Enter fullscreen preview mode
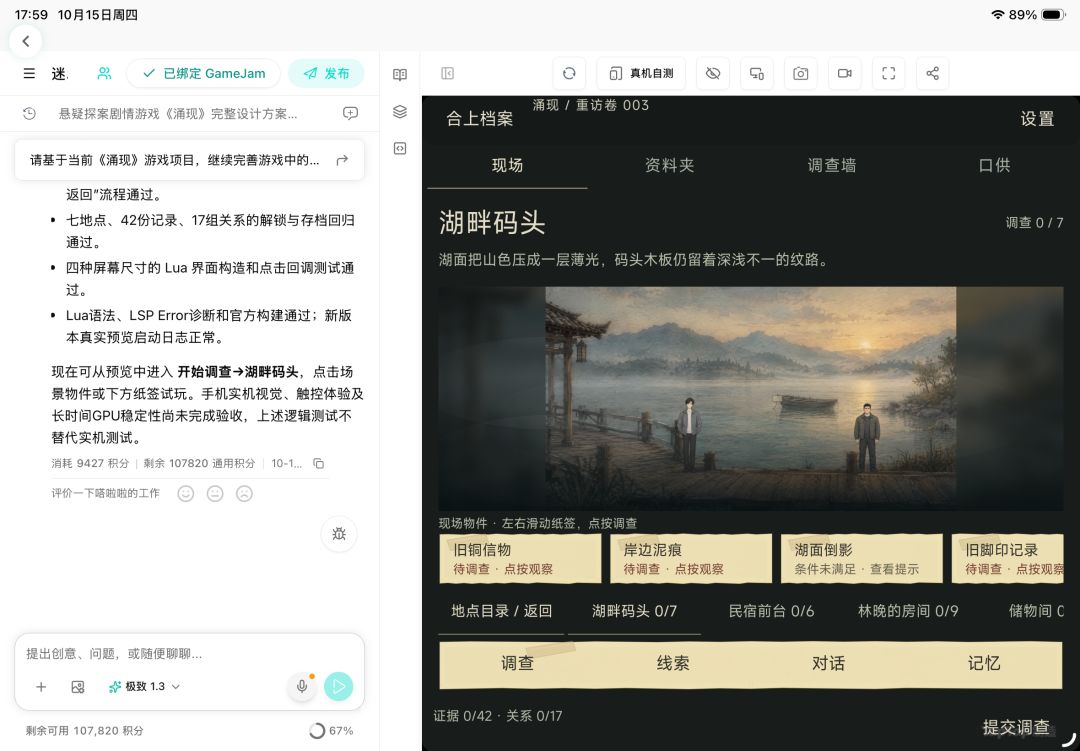Image resolution: width=1080 pixels, height=751 pixels. (889, 73)
